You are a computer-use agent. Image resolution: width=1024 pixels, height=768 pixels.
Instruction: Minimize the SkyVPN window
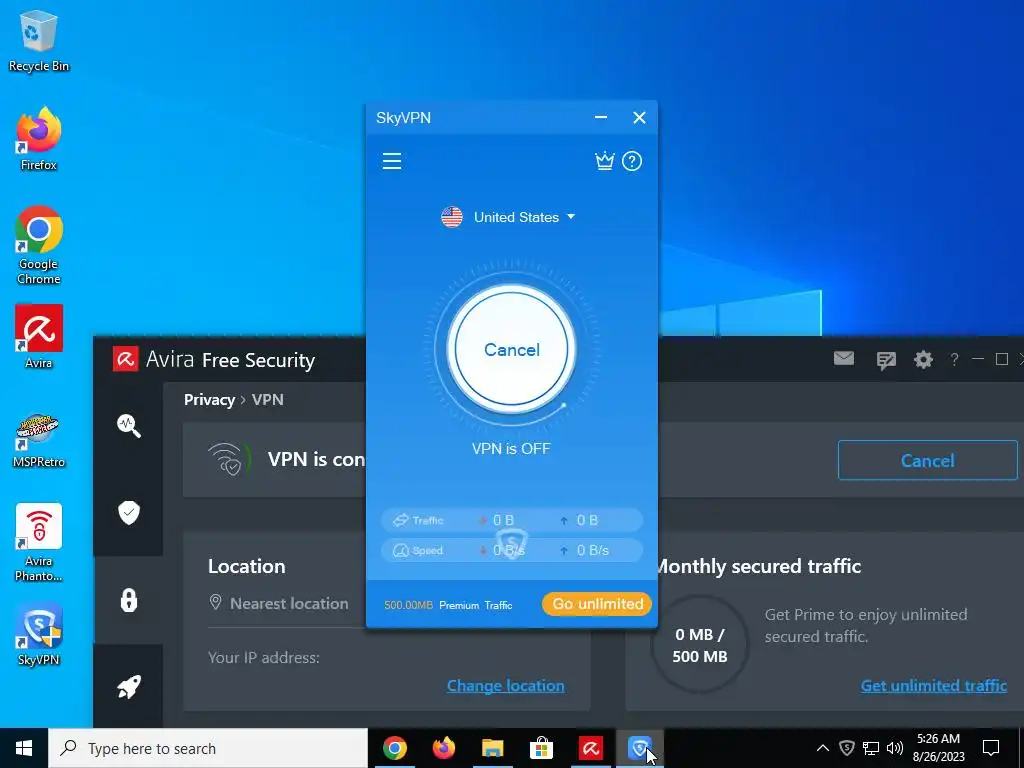pos(601,118)
